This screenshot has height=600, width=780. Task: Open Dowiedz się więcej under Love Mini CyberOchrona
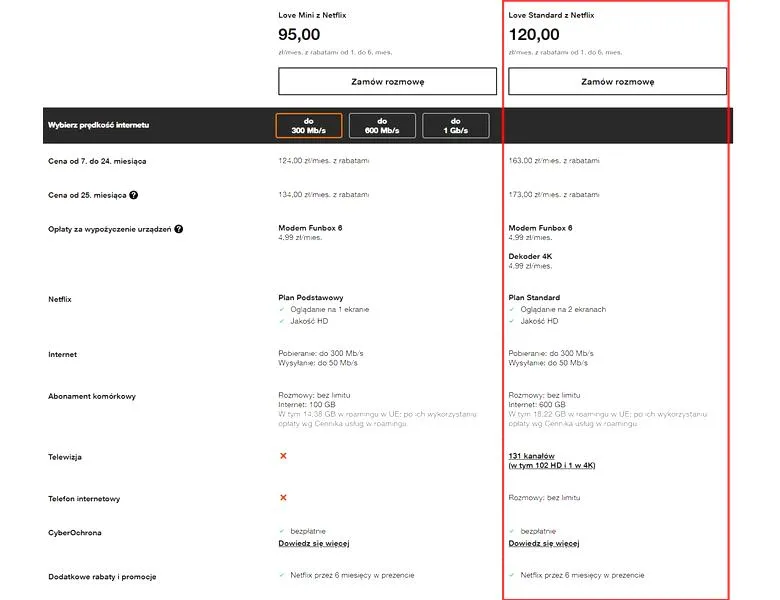click(314, 543)
